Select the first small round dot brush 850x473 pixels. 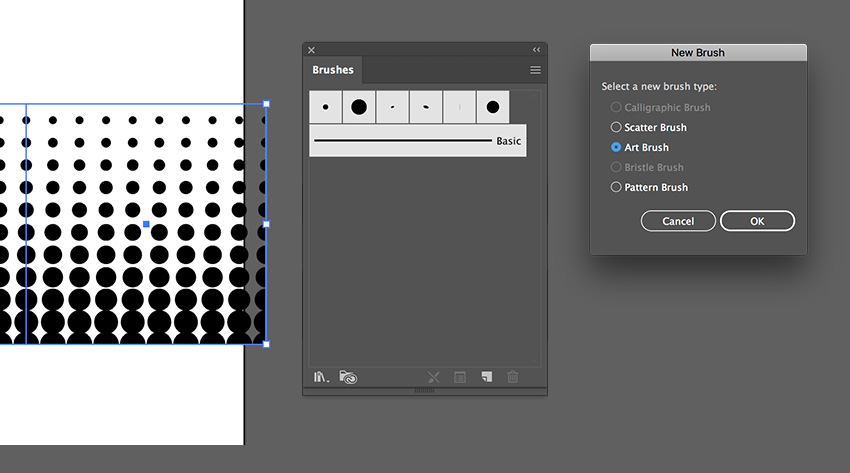325,107
